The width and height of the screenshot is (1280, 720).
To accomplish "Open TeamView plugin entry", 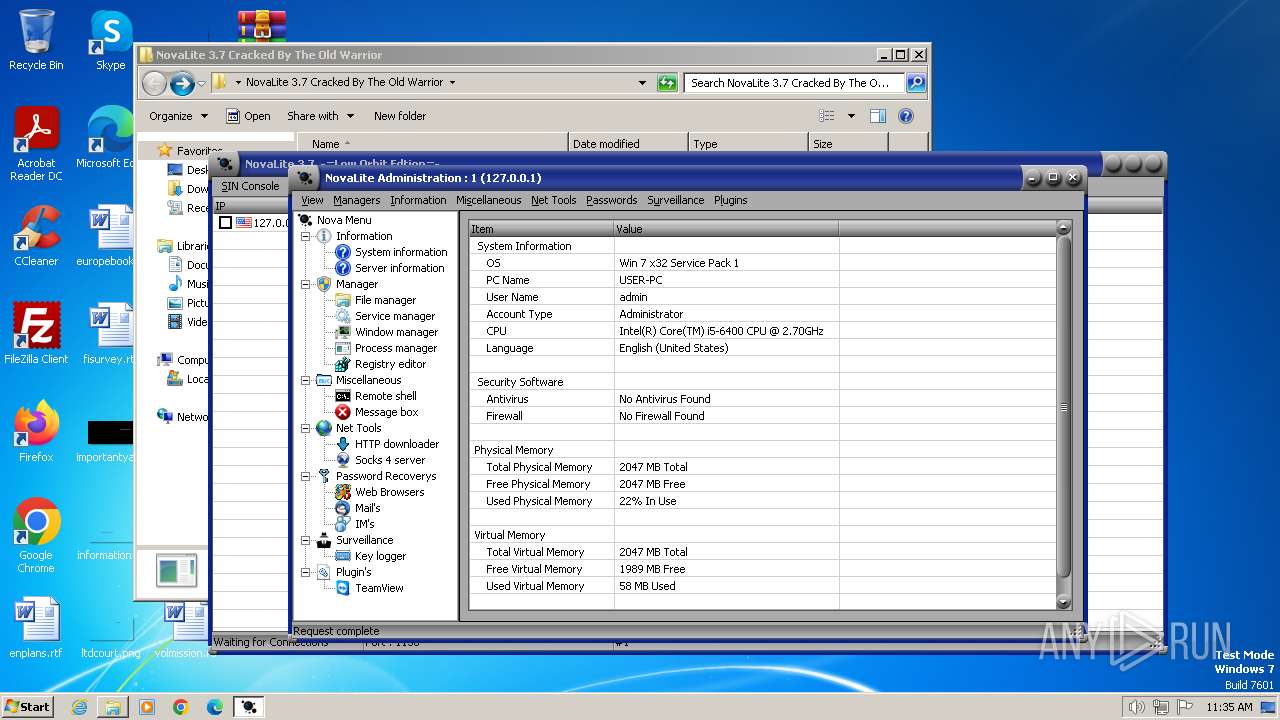I will [x=379, y=588].
